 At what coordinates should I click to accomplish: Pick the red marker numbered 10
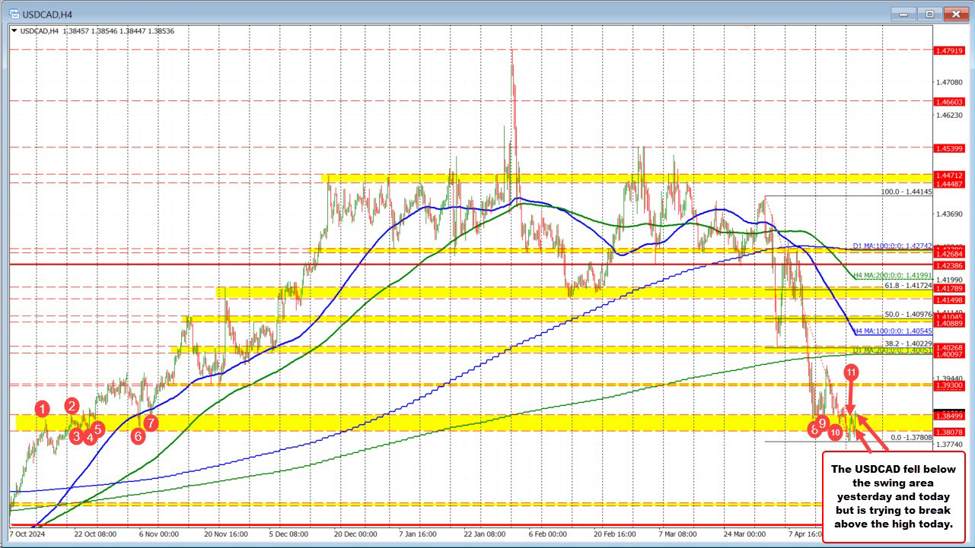click(x=835, y=433)
